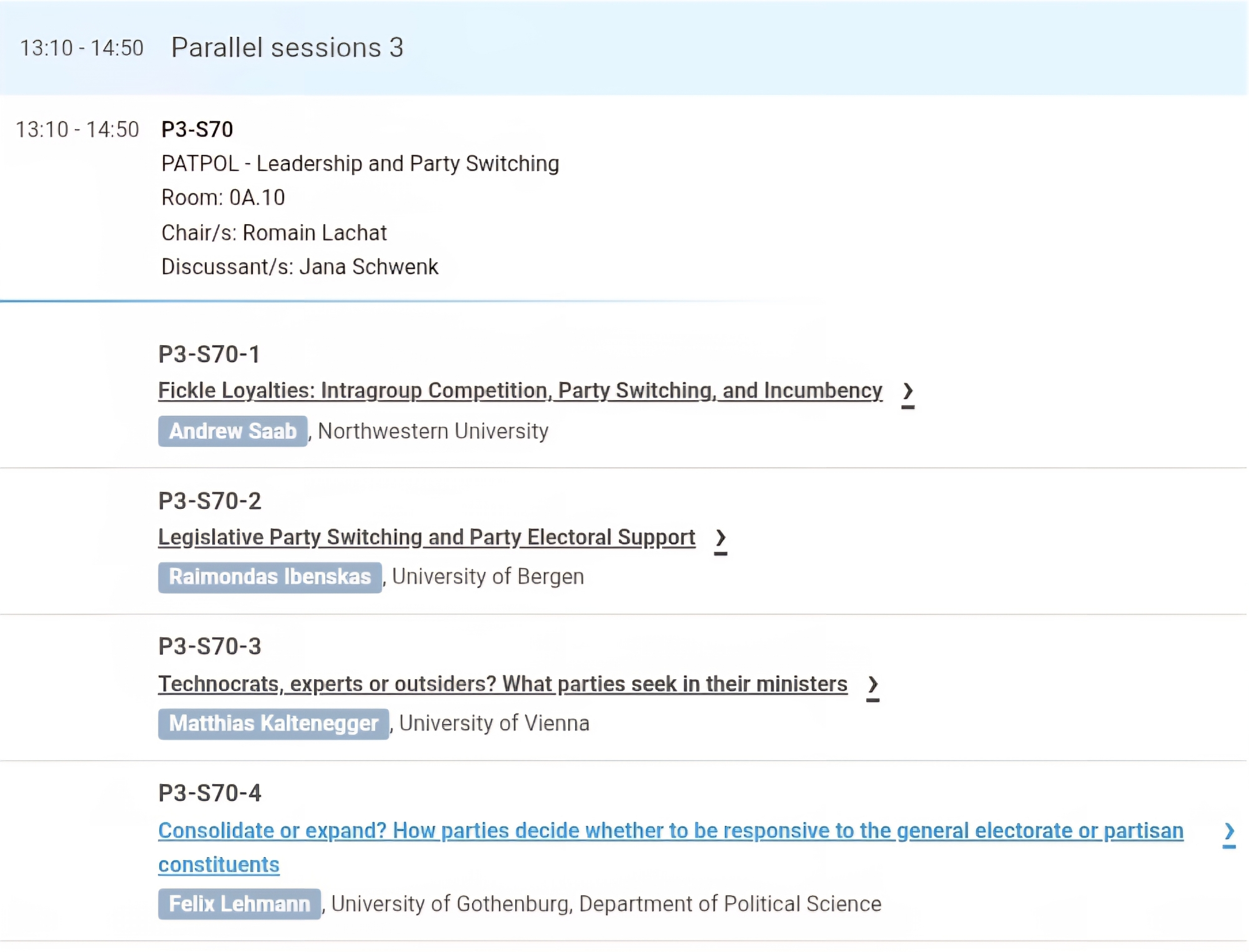Click the Andrew Saab author badge
Image resolution: width=1249 pixels, height=952 pixels.
coord(232,431)
